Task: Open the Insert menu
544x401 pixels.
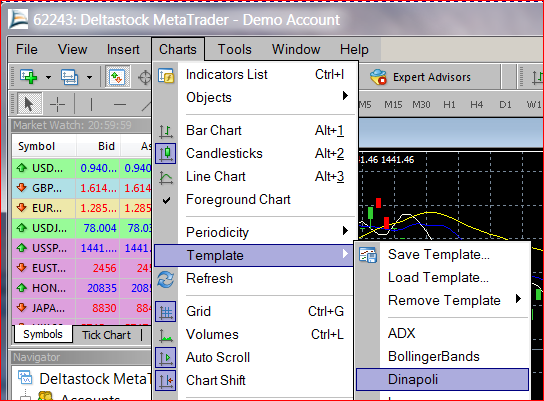Action: click(x=123, y=49)
